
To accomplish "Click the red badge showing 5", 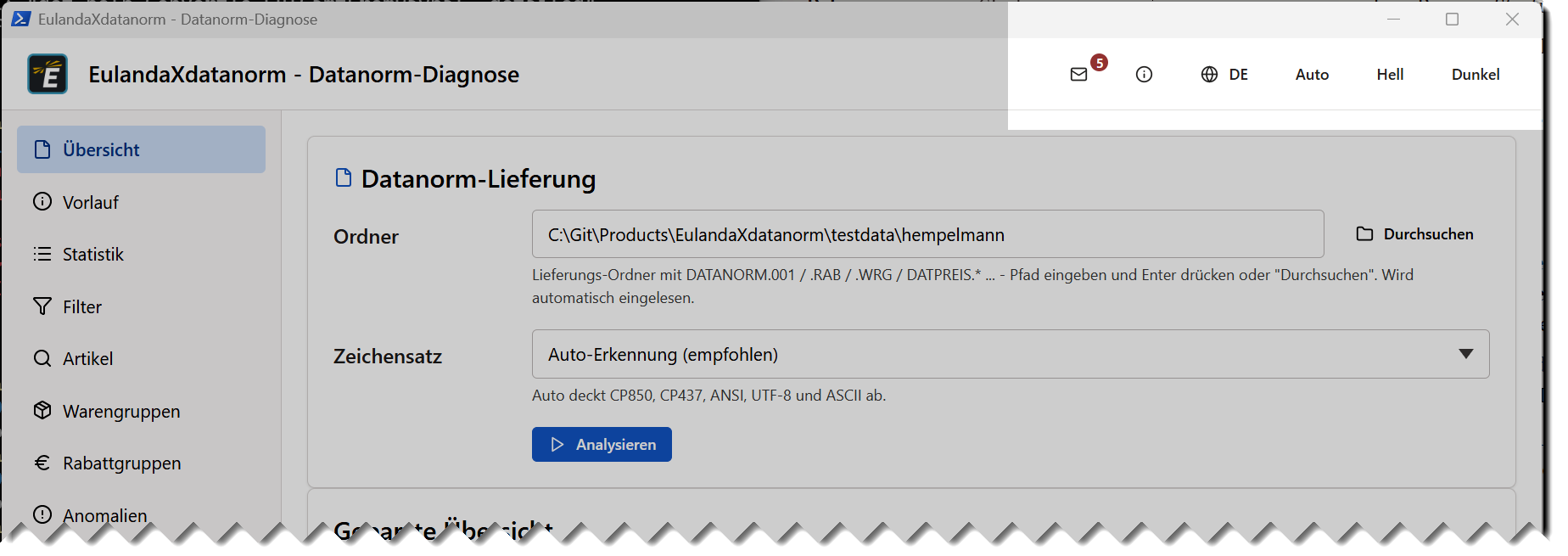I will 1099,63.
